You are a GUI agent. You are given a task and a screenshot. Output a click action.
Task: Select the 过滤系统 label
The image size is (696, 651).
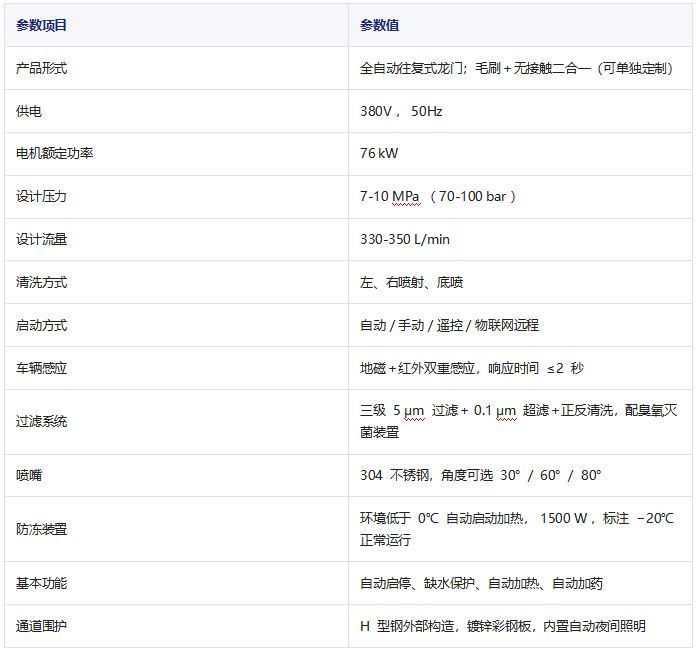tap(41, 422)
